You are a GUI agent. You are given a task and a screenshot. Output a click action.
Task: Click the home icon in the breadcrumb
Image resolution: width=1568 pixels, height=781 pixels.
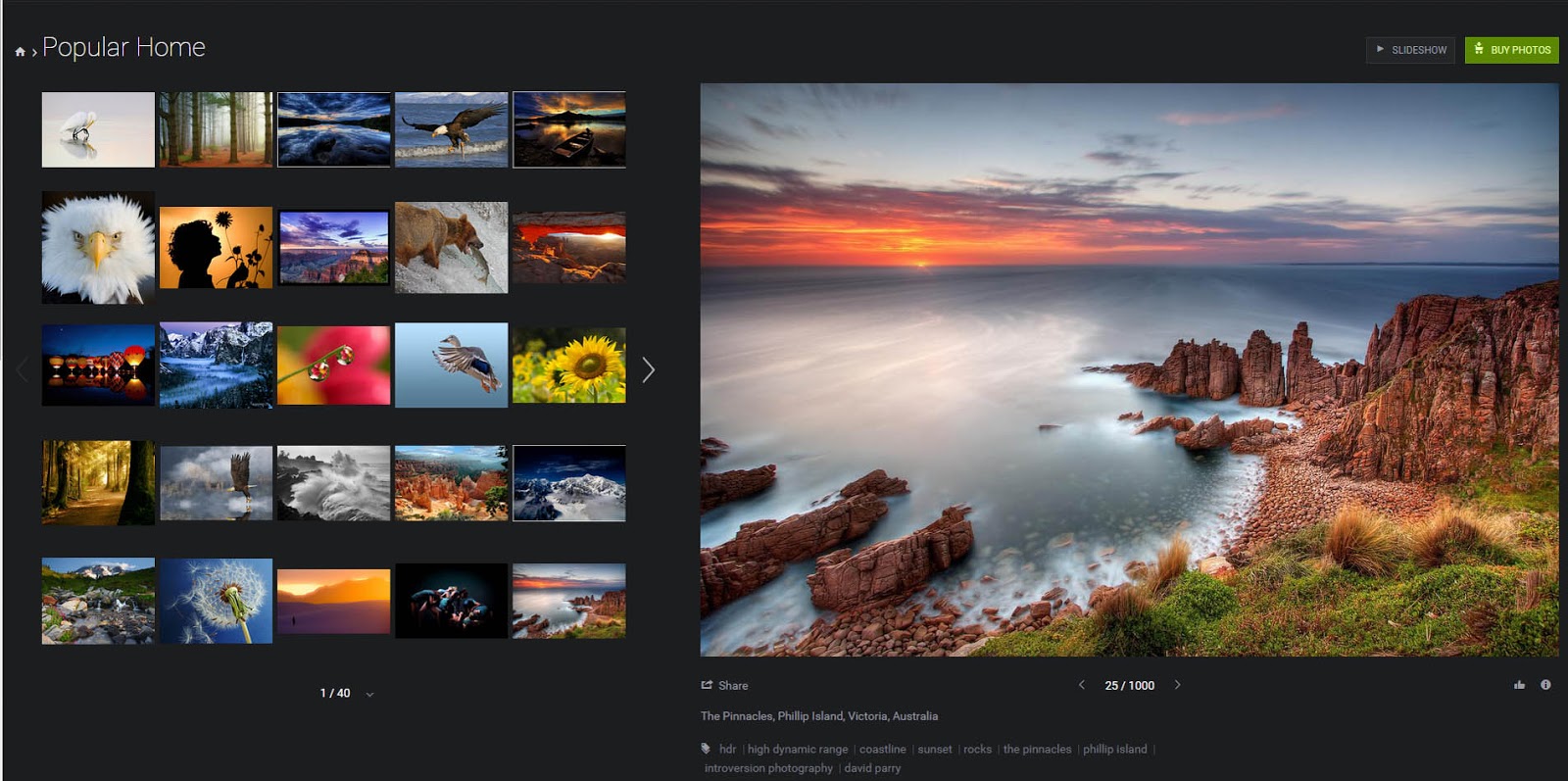(20, 51)
